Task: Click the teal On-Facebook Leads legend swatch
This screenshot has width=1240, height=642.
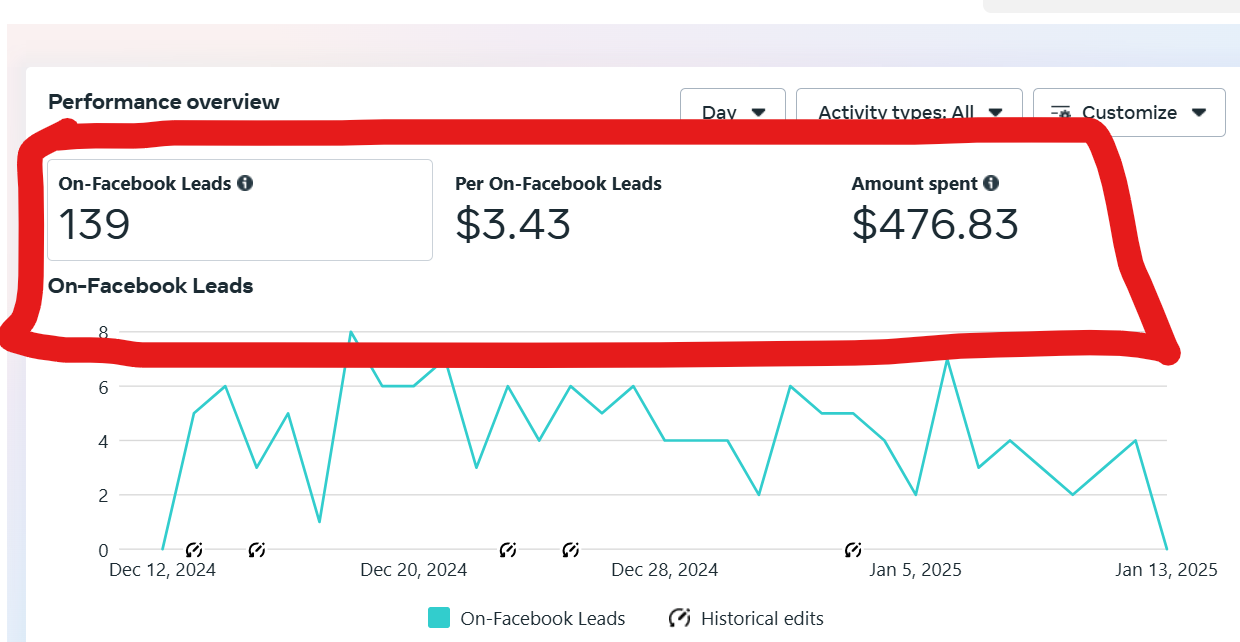Action: 438,618
